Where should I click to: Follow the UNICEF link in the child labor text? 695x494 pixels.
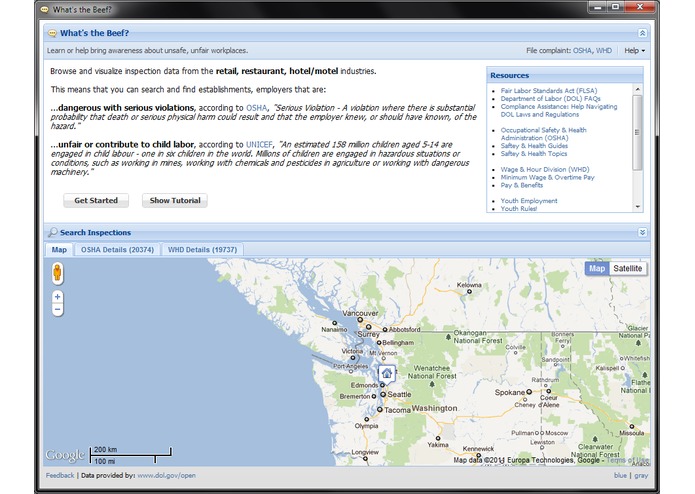coord(259,144)
